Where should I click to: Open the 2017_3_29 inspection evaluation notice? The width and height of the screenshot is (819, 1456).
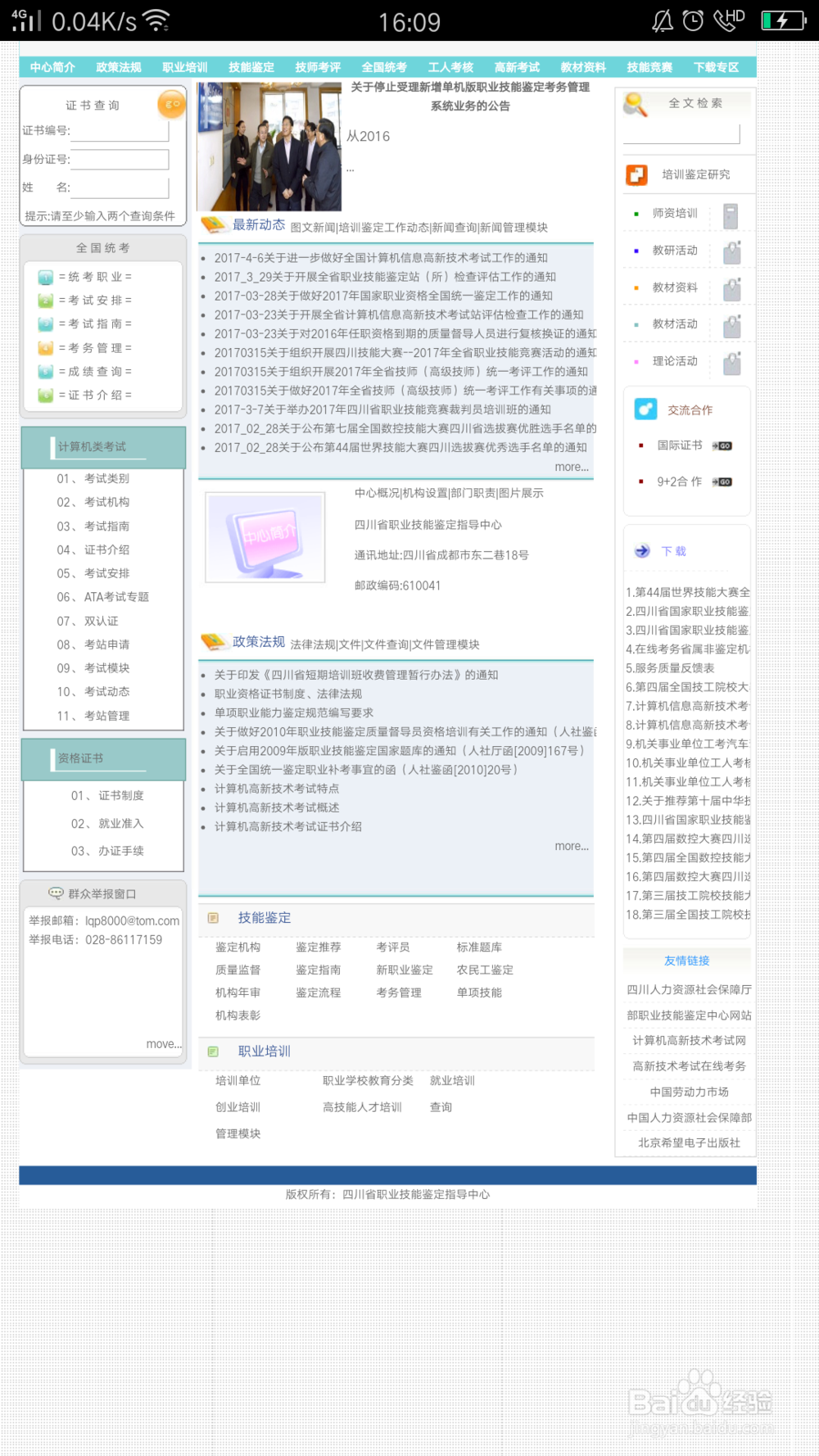pos(385,277)
